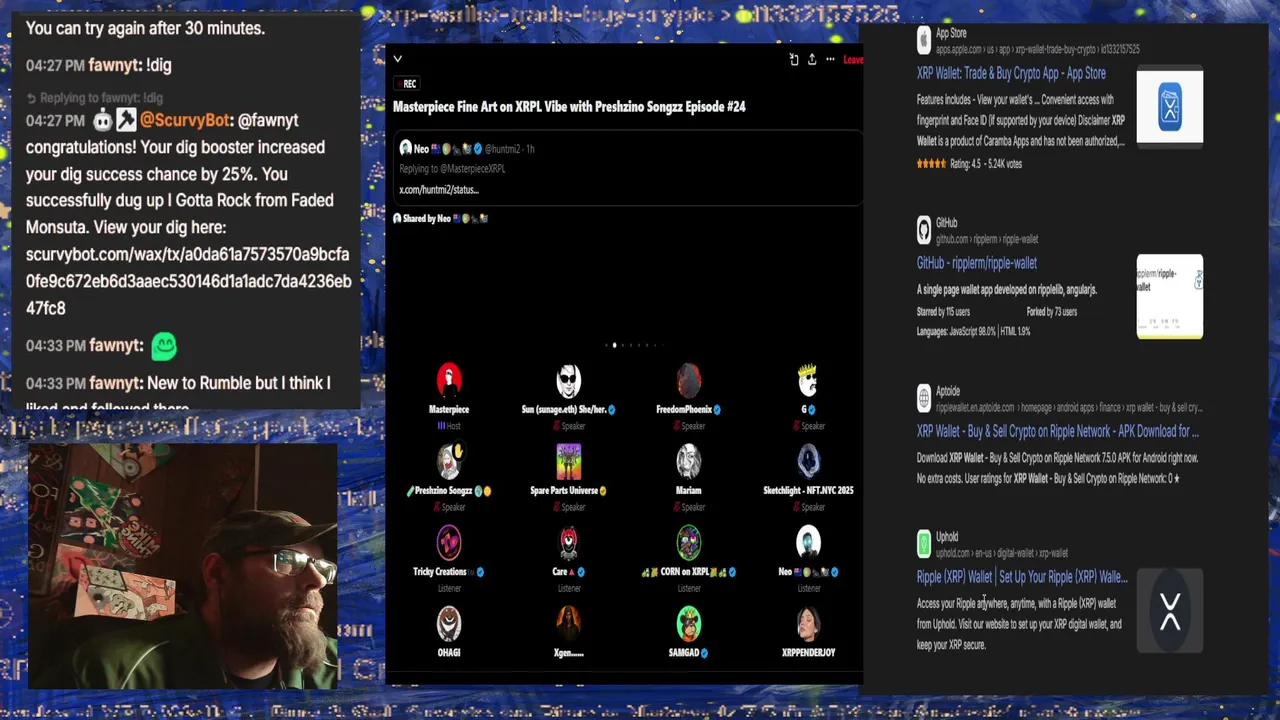This screenshot has height=720, width=1280.
Task: Open the FreedomPhoenix speaker avatar
Action: pyautogui.click(x=689, y=380)
